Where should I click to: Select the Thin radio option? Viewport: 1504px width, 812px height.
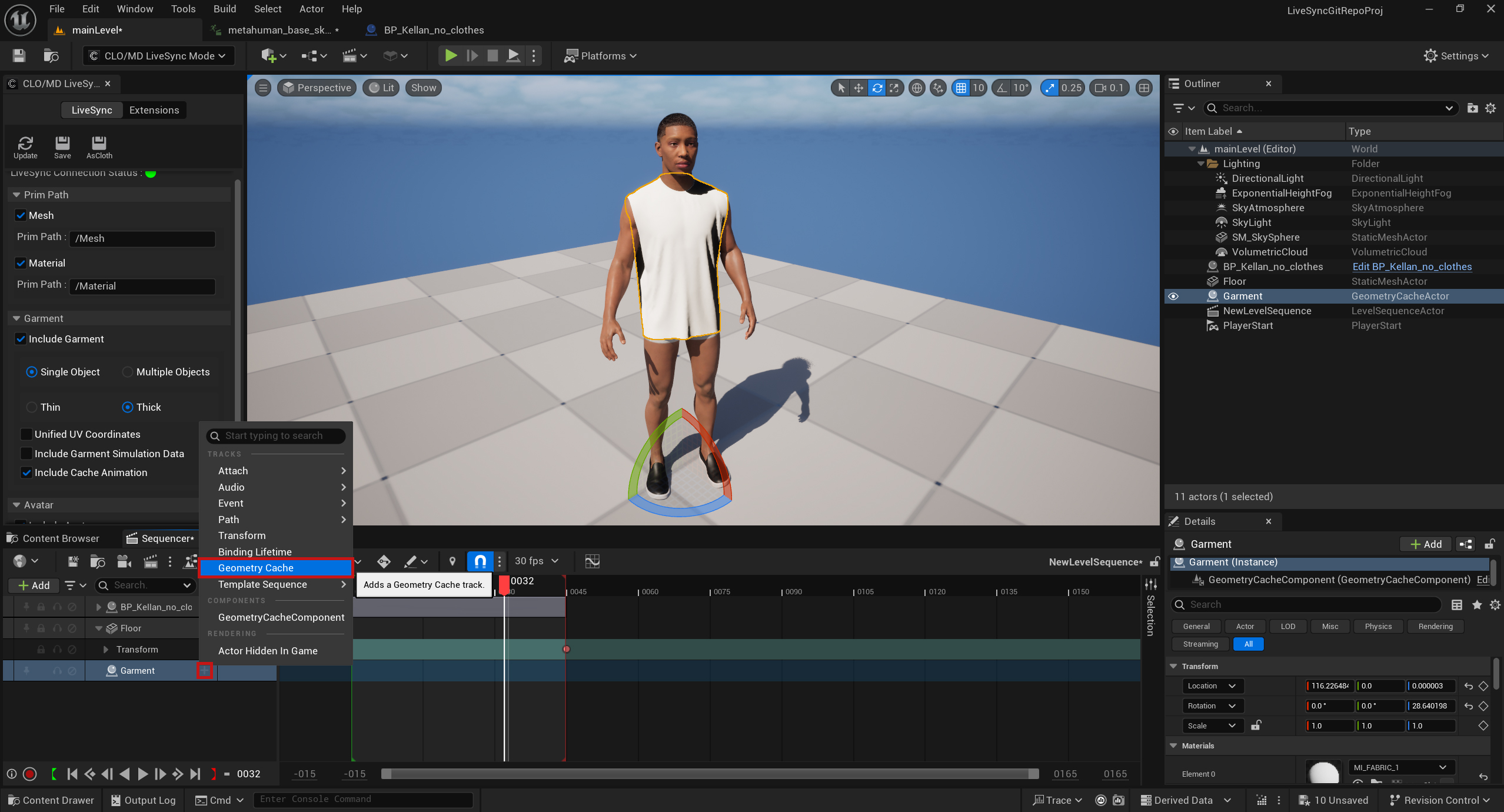click(x=32, y=407)
